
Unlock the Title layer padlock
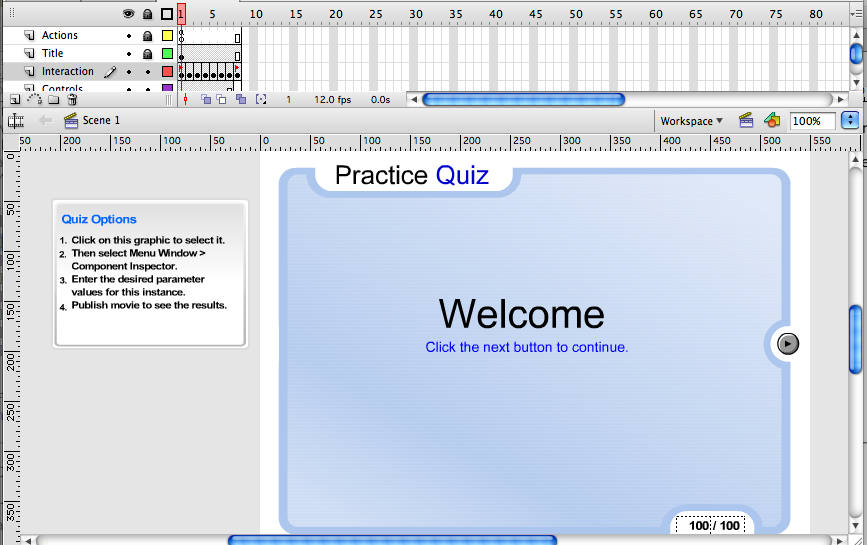click(x=147, y=54)
